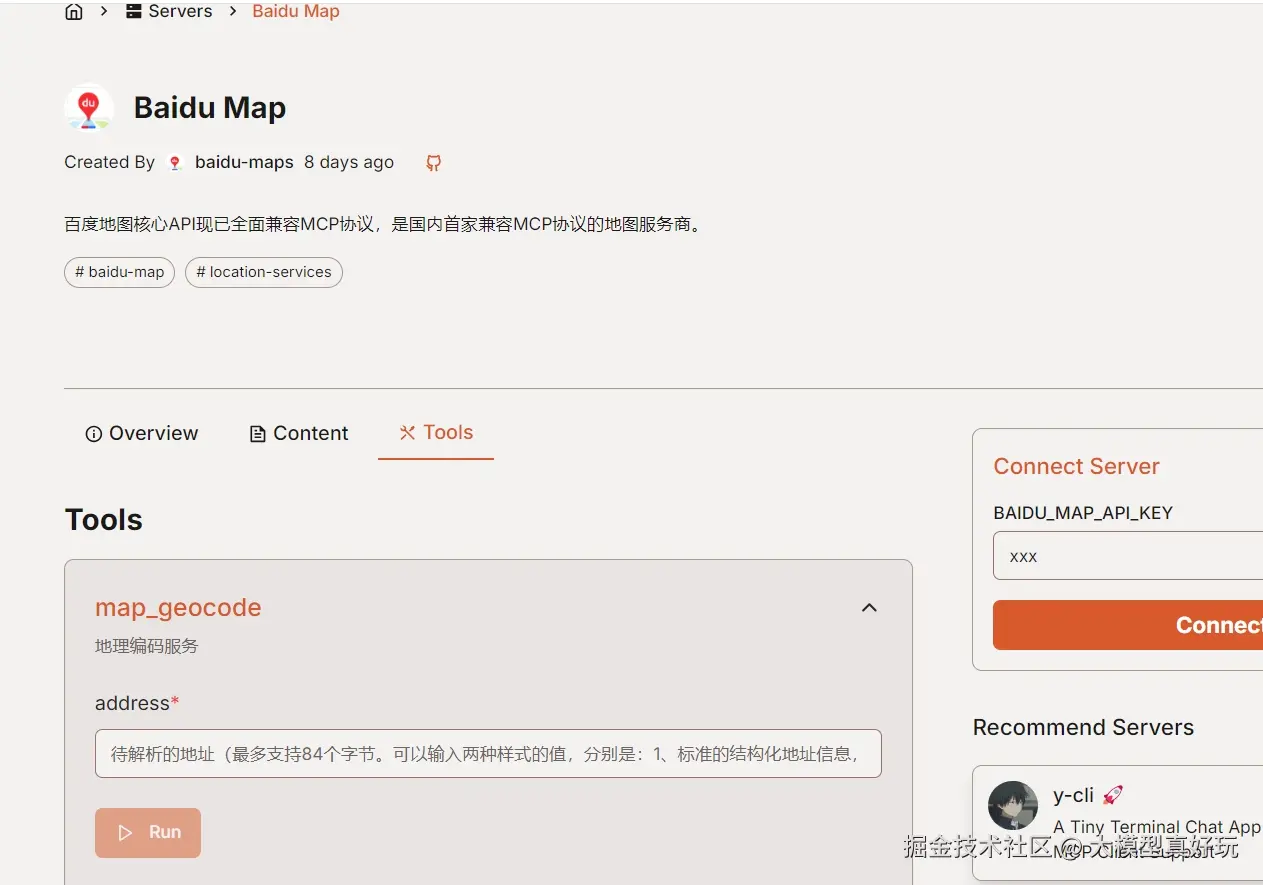Switch to the Content tab
1263x885 pixels.
(299, 433)
